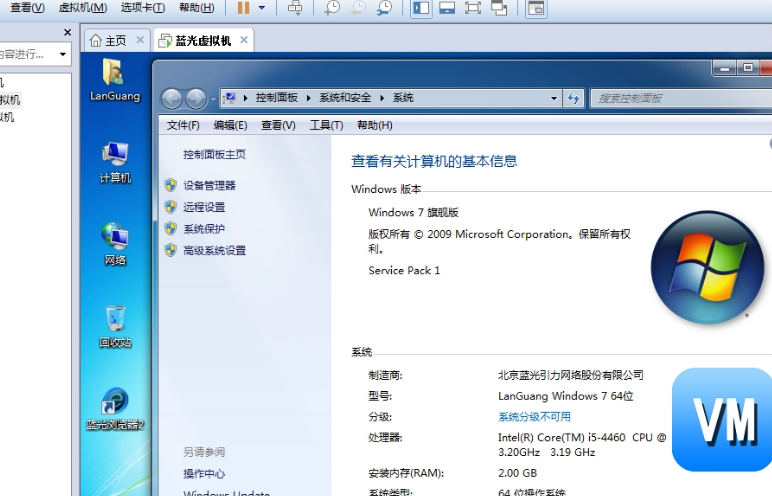This screenshot has height=496, width=772.
Task: Open 编辑(E) menu in system window
Action: (x=230, y=125)
